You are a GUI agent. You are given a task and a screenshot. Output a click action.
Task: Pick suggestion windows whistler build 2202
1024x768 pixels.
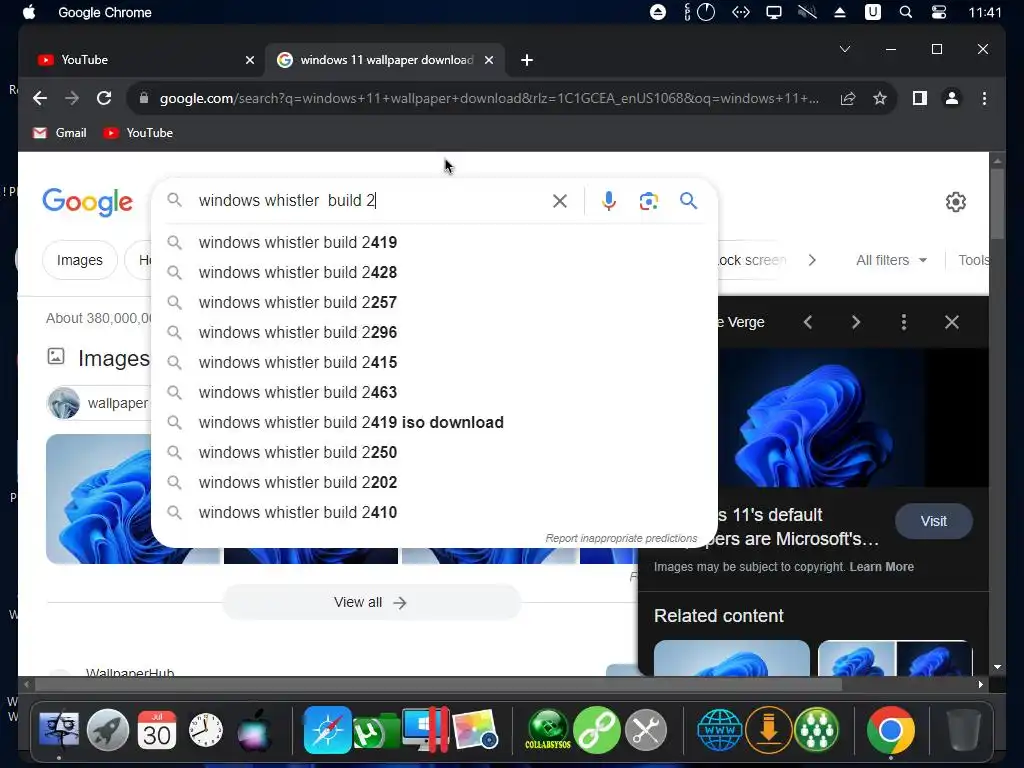pyautogui.click(x=434, y=483)
